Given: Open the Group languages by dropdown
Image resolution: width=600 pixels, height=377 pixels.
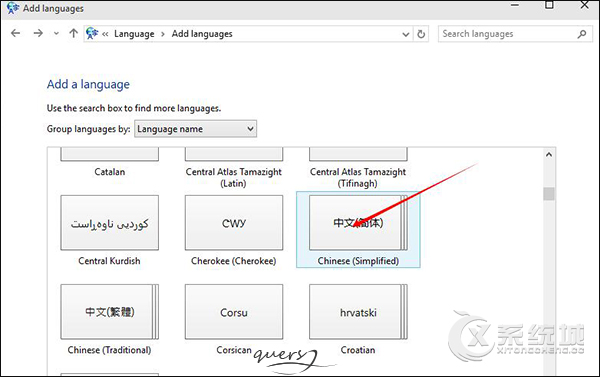Looking at the screenshot, I should point(196,129).
